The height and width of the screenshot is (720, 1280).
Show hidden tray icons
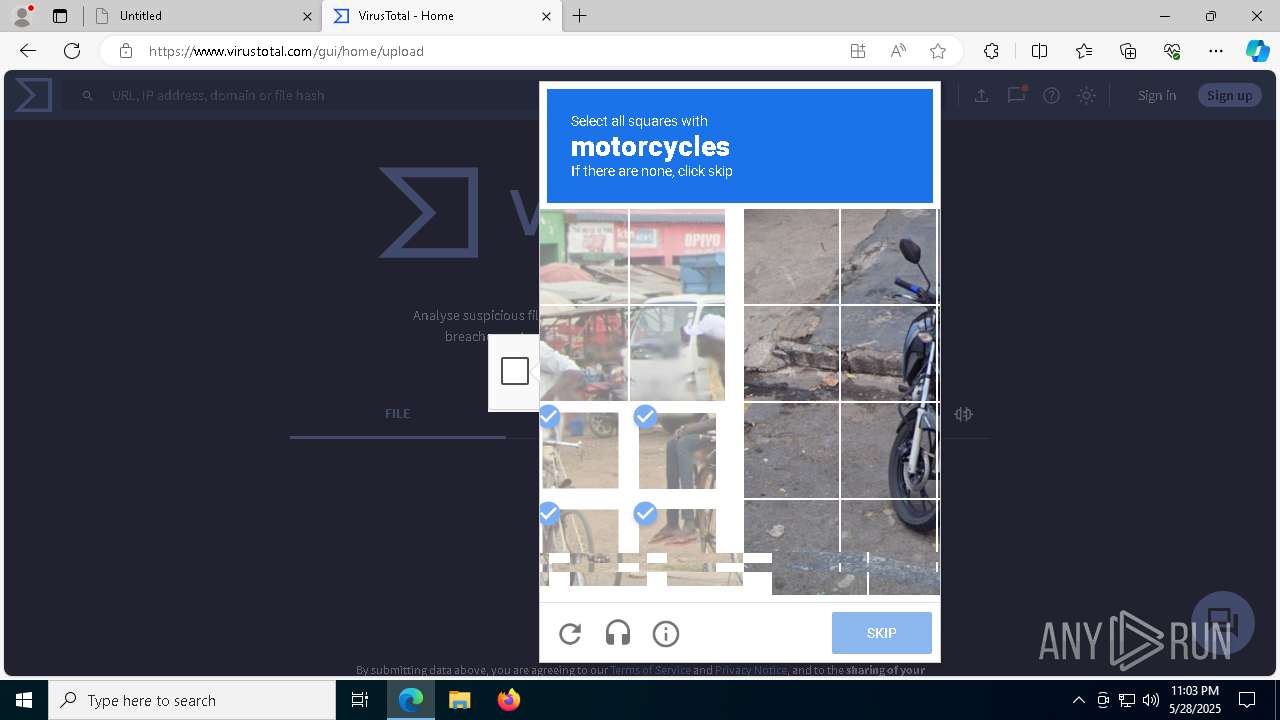click(x=1078, y=700)
